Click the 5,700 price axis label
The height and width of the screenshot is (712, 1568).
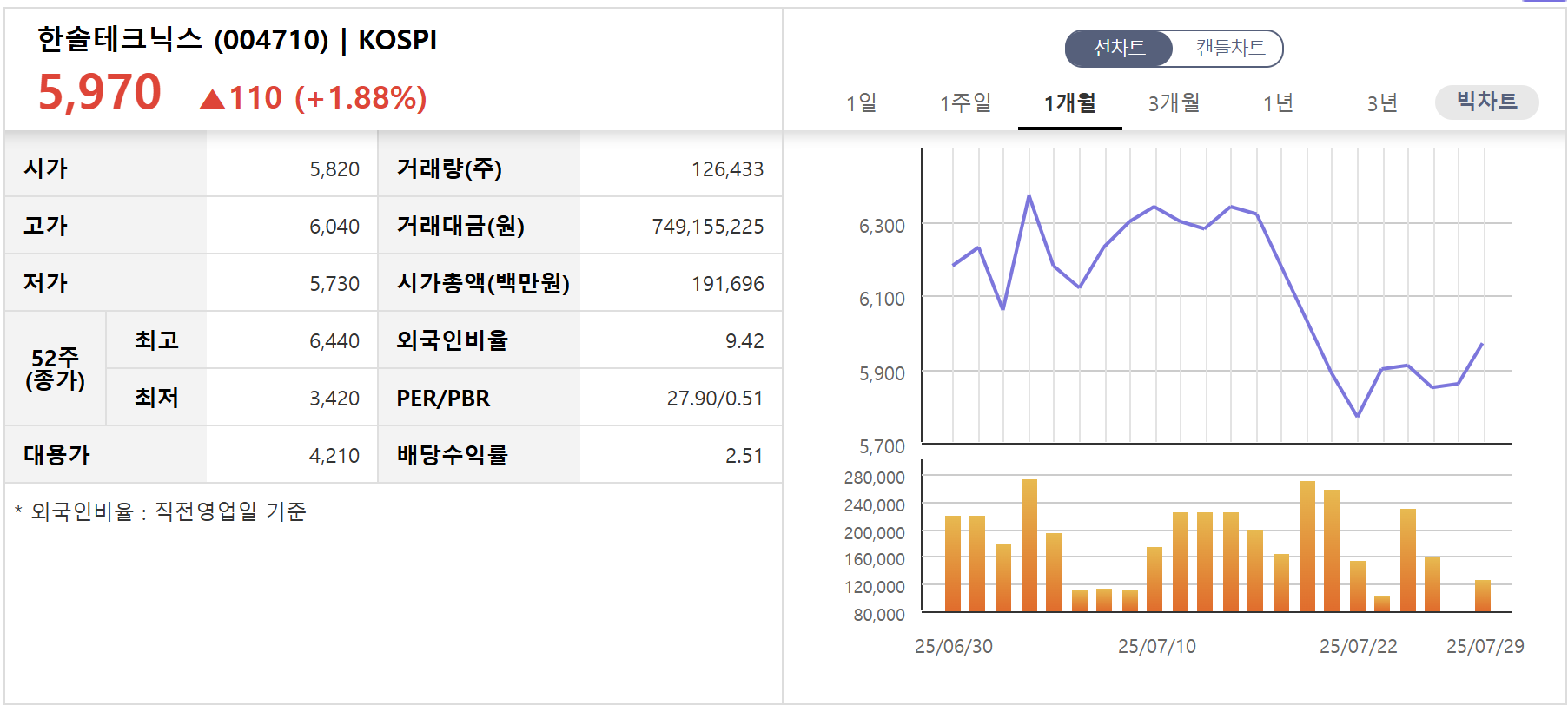882,446
